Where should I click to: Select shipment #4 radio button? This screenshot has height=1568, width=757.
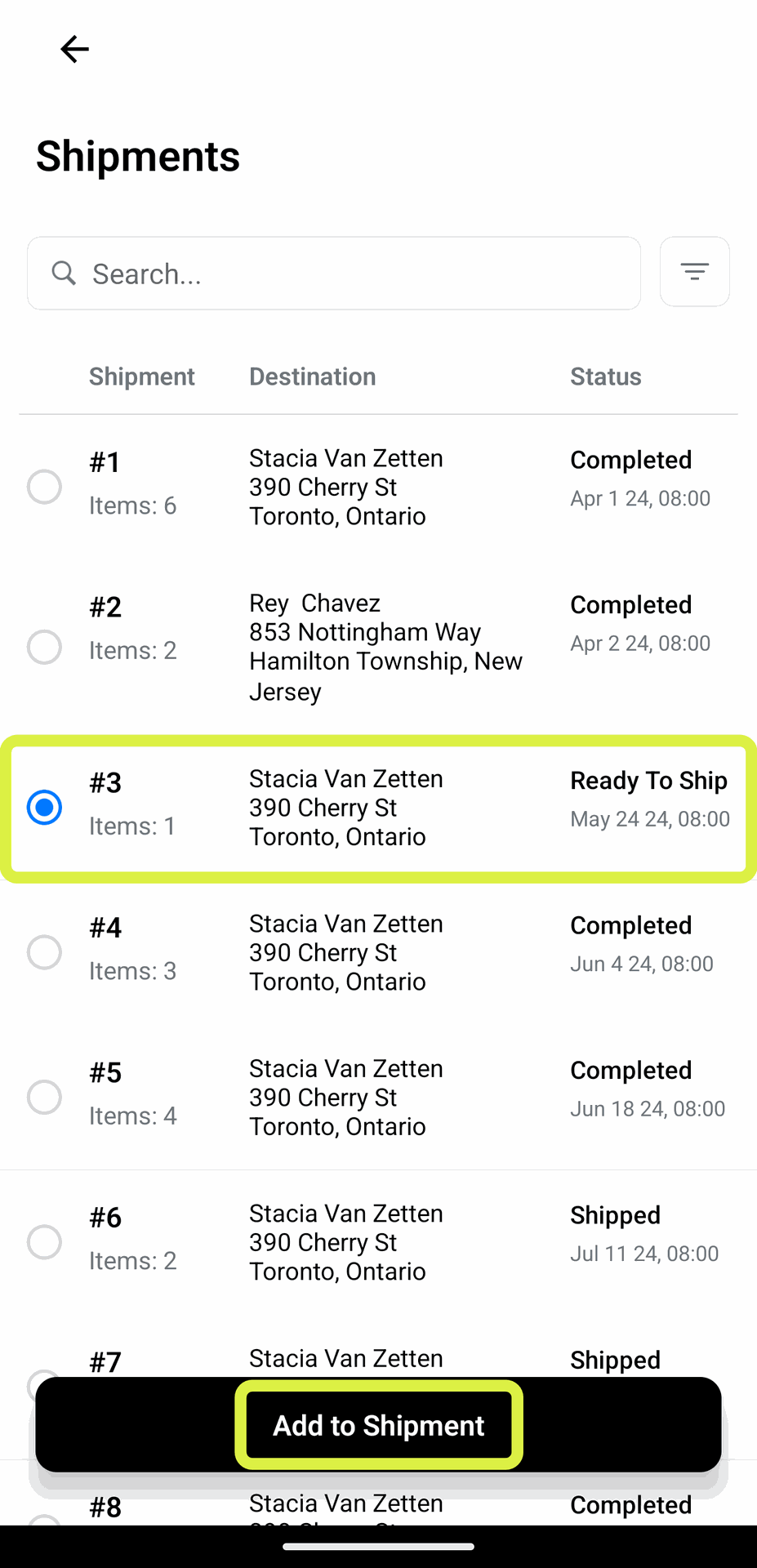[x=44, y=952]
